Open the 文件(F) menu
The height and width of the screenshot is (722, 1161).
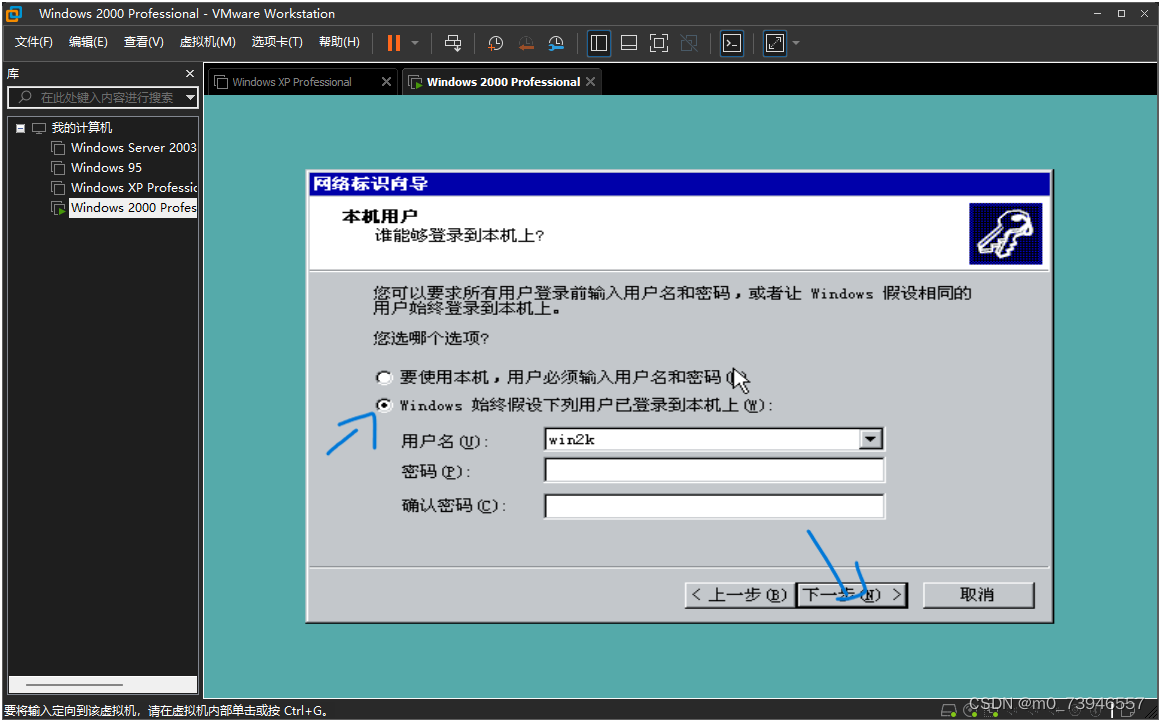[x=33, y=41]
